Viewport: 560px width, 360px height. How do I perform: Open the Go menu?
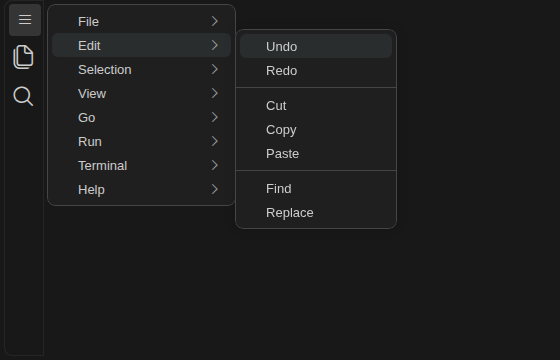click(141, 117)
